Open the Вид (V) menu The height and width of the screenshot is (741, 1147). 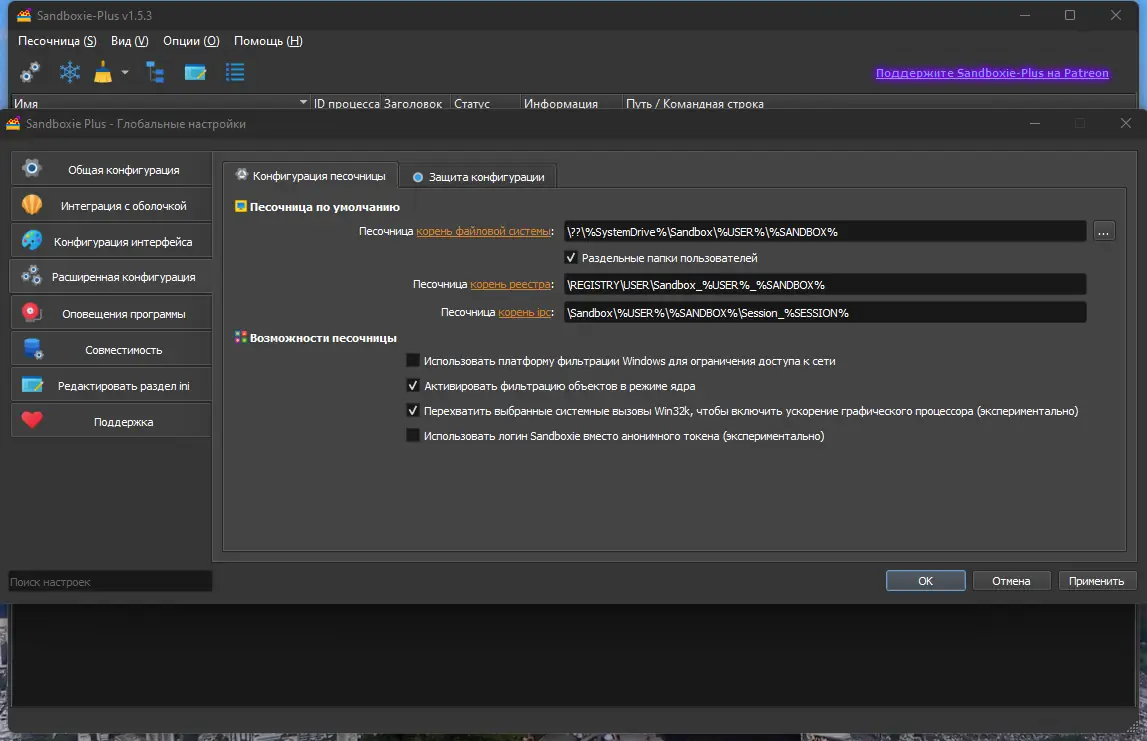point(129,41)
